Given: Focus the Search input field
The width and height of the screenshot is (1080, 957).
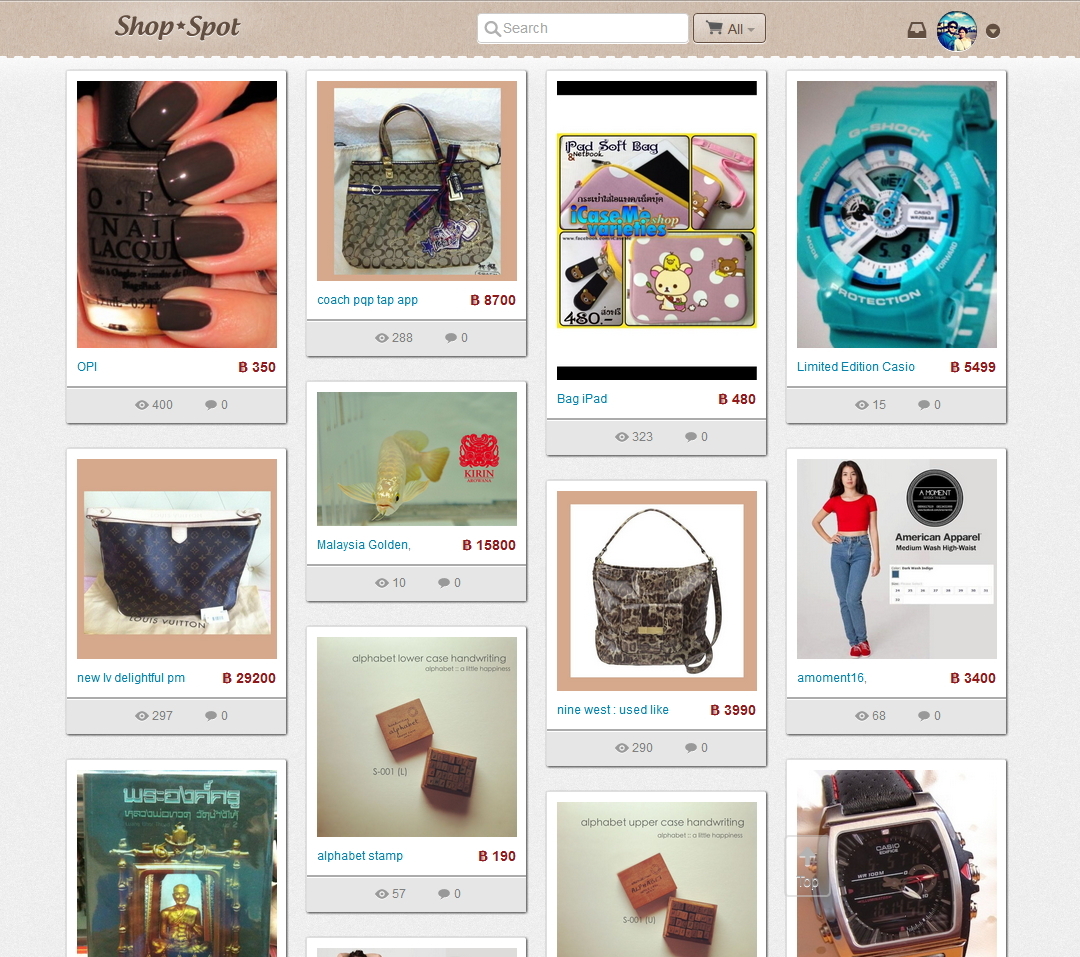Looking at the screenshot, I should [x=583, y=28].
